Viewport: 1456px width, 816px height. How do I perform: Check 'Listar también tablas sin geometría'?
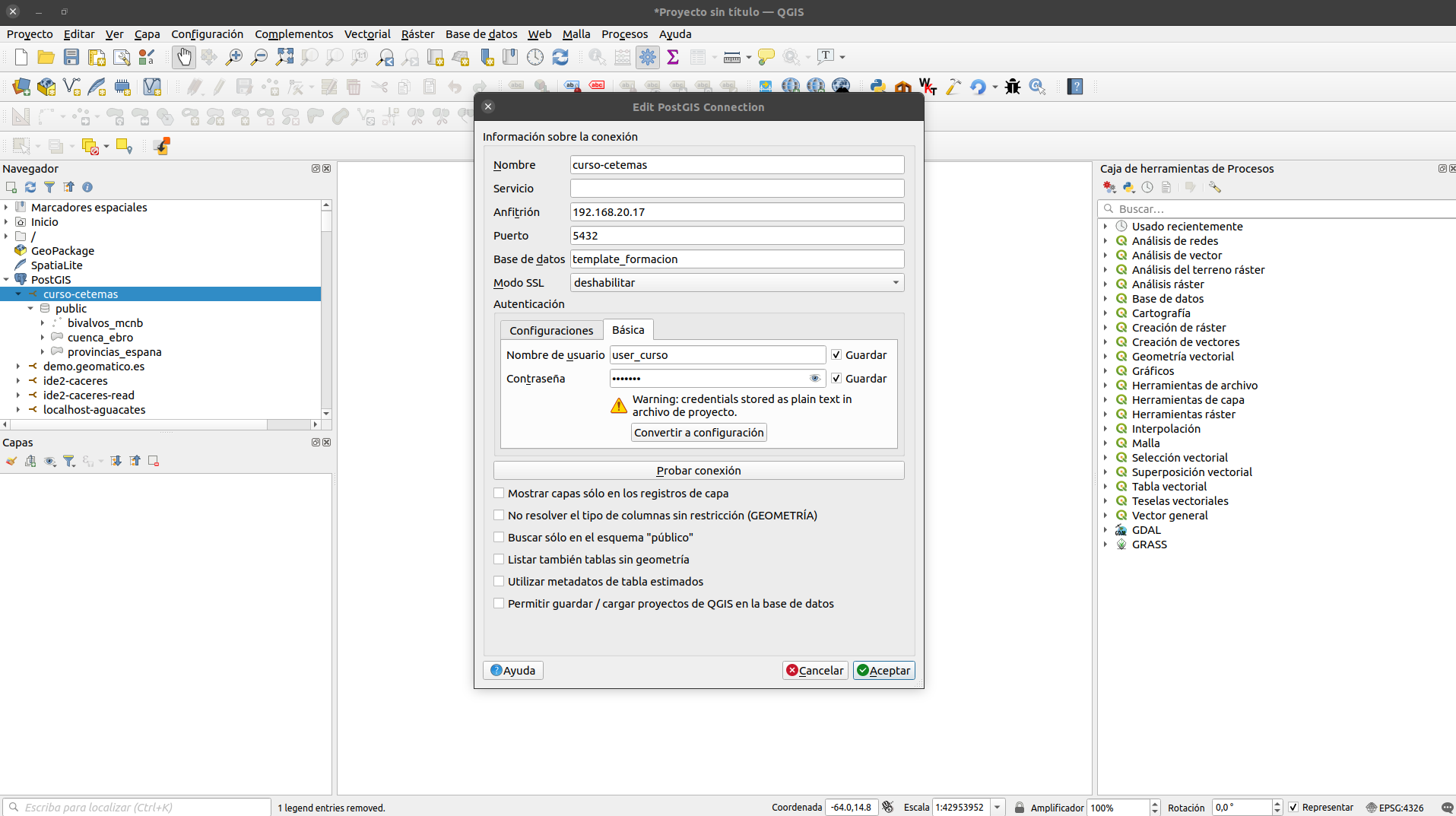(x=499, y=560)
